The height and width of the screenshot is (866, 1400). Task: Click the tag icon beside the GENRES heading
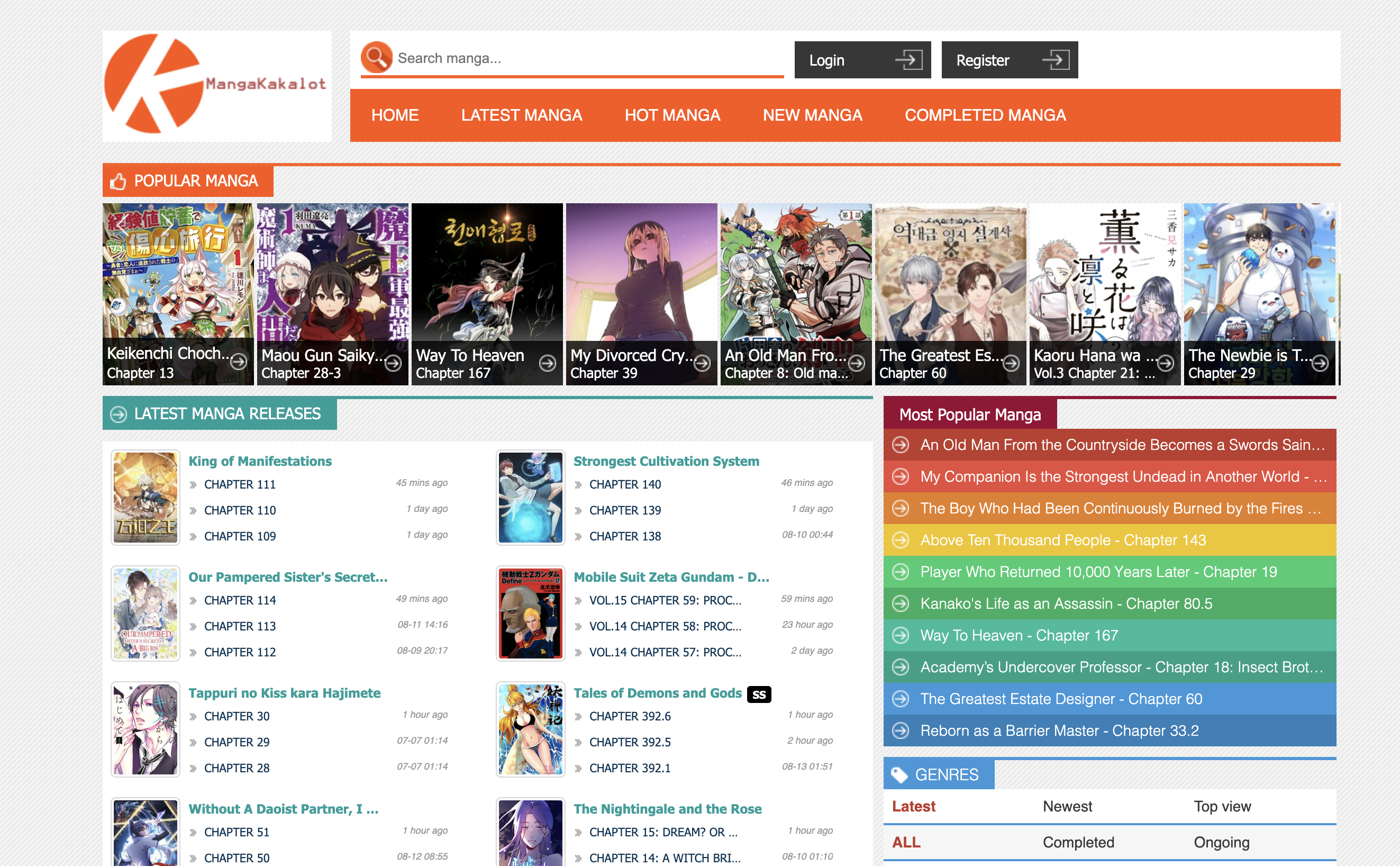(x=901, y=774)
